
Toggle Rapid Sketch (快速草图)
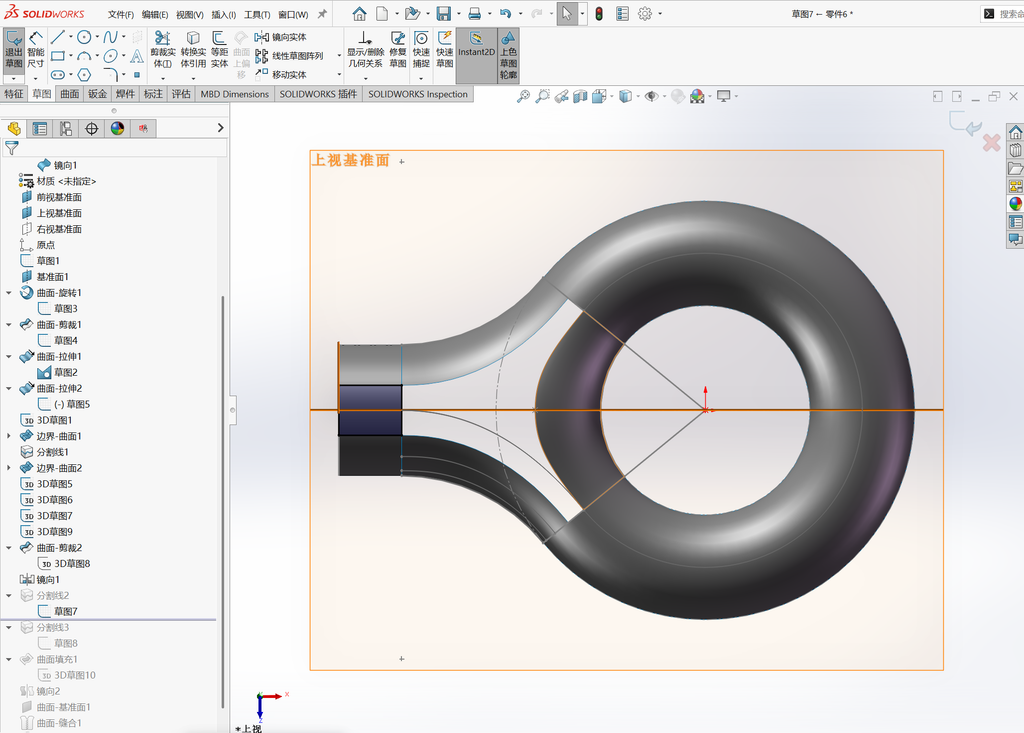[445, 50]
